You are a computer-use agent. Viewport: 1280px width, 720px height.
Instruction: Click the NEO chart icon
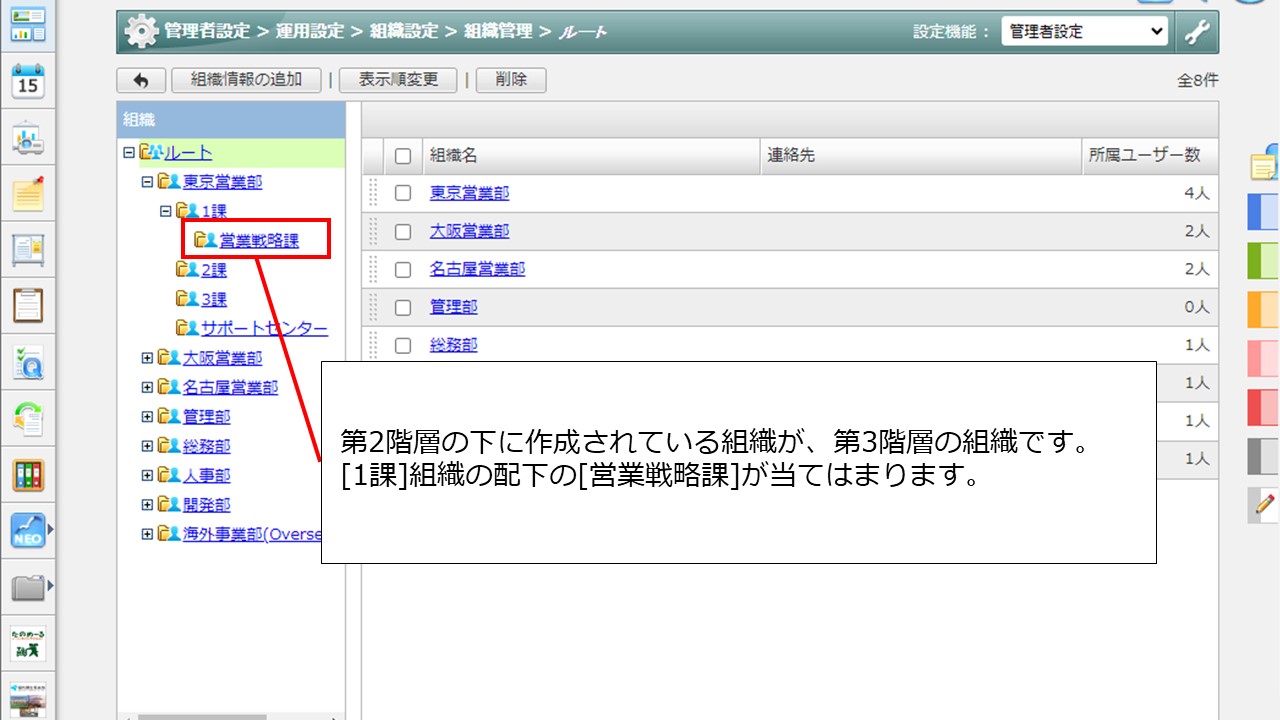click(x=28, y=531)
